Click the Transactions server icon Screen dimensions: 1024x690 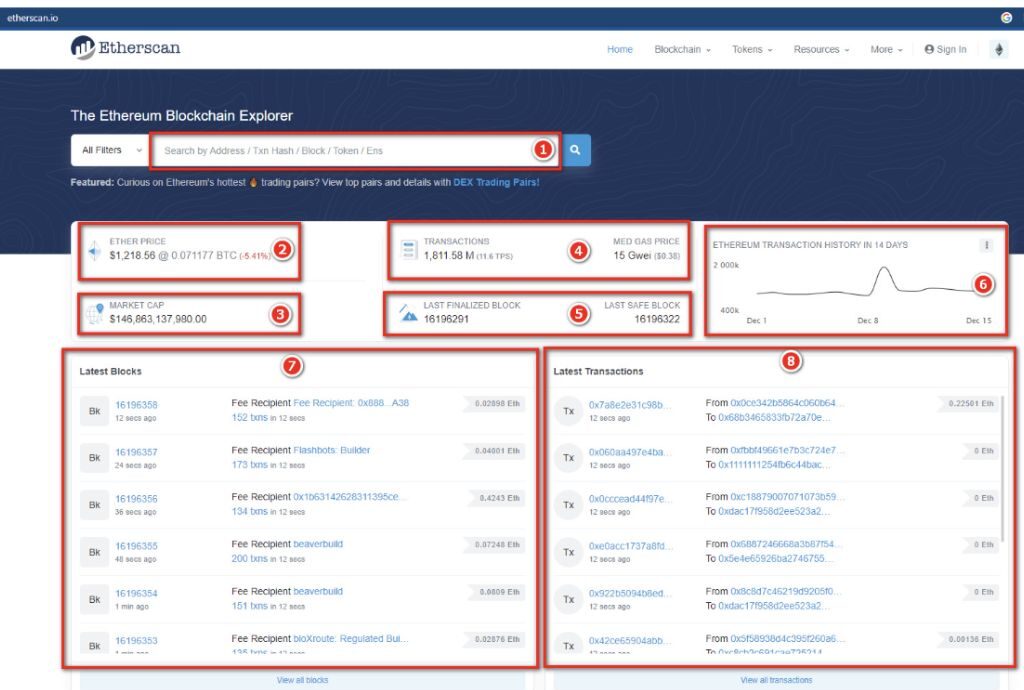(409, 249)
